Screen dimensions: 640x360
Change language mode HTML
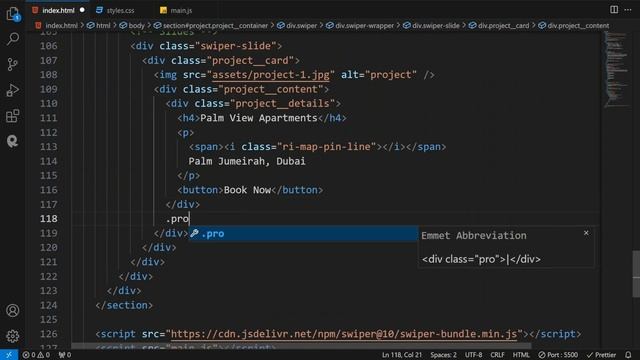(521, 355)
